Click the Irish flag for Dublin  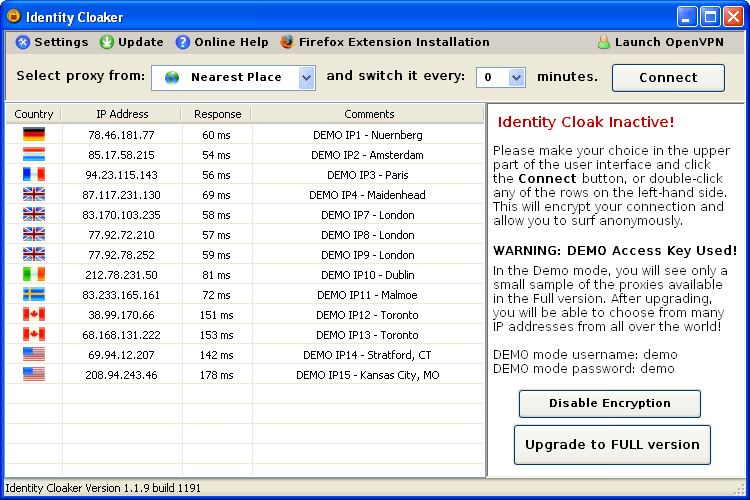34,275
